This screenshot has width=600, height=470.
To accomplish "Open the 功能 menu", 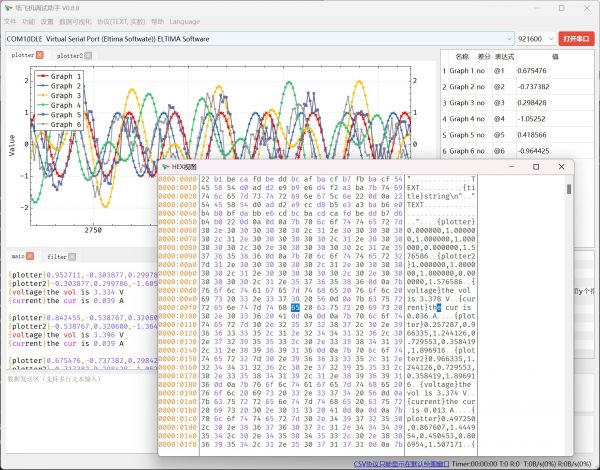I will pos(29,21).
